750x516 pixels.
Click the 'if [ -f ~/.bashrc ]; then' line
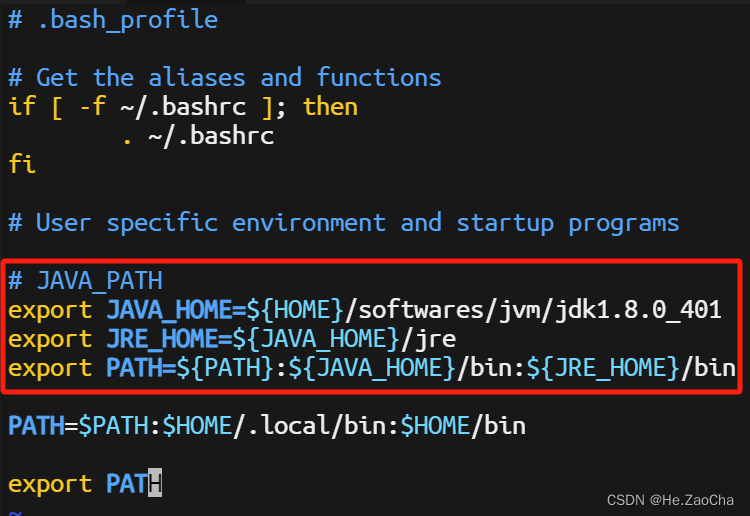183,106
